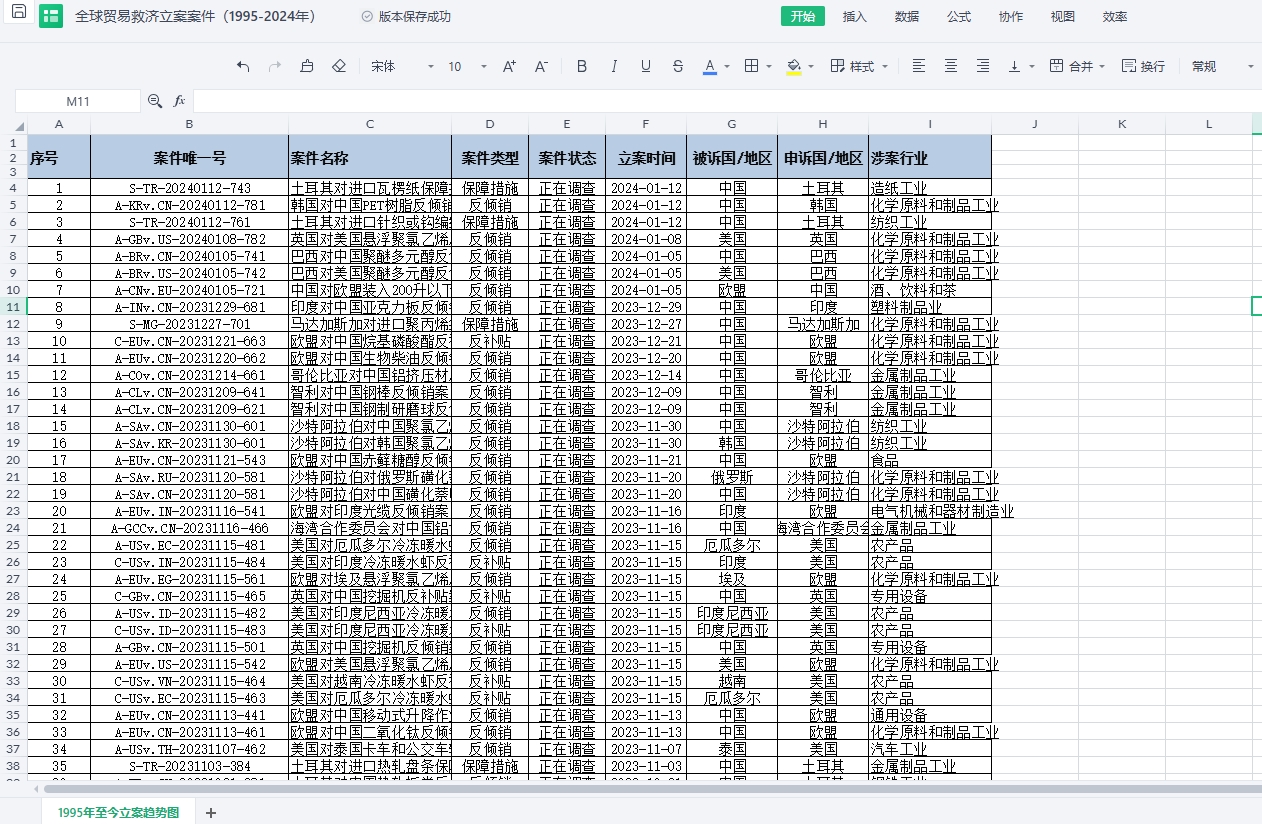Toggle bold formatting
This screenshot has height=824, width=1262.
[x=582, y=66]
